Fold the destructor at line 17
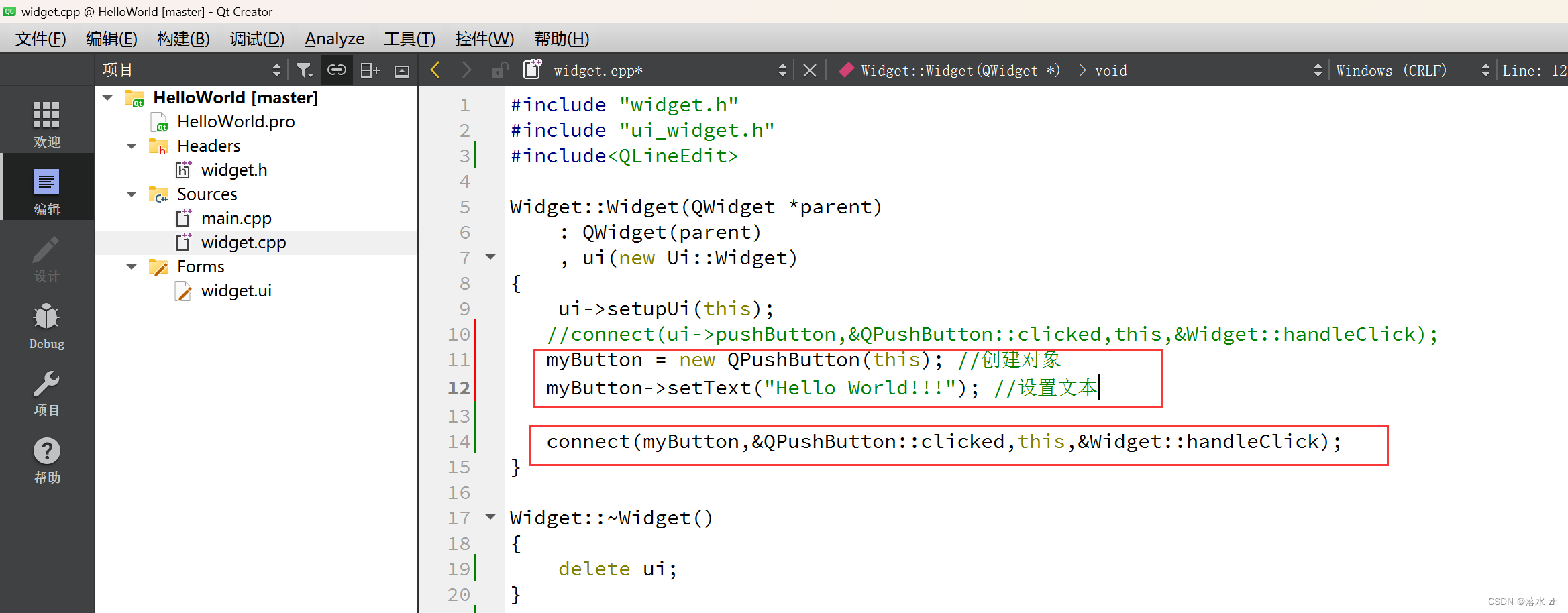Image resolution: width=1568 pixels, height=613 pixels. point(490,517)
